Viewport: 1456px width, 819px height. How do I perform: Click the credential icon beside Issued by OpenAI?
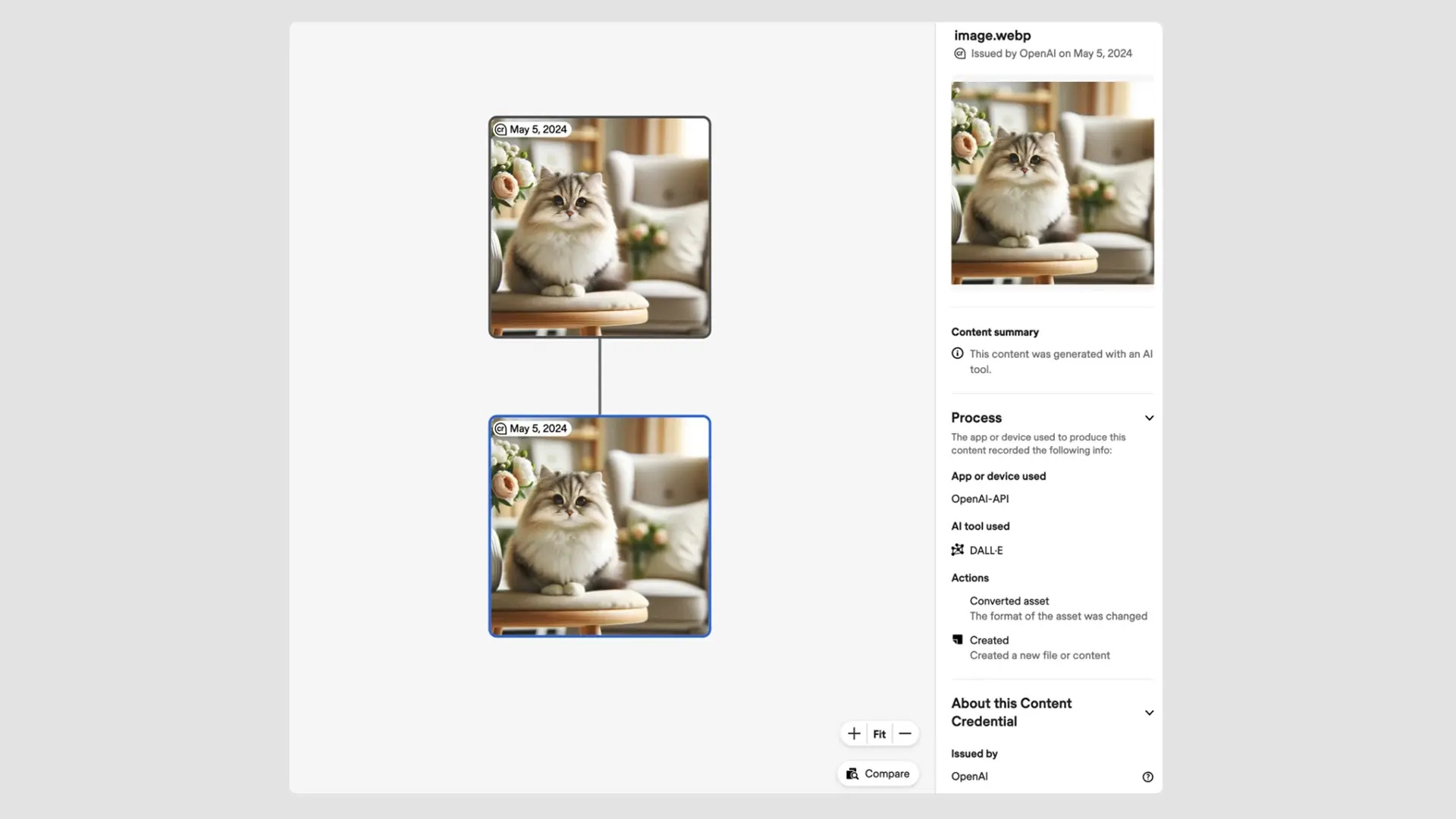(960, 54)
